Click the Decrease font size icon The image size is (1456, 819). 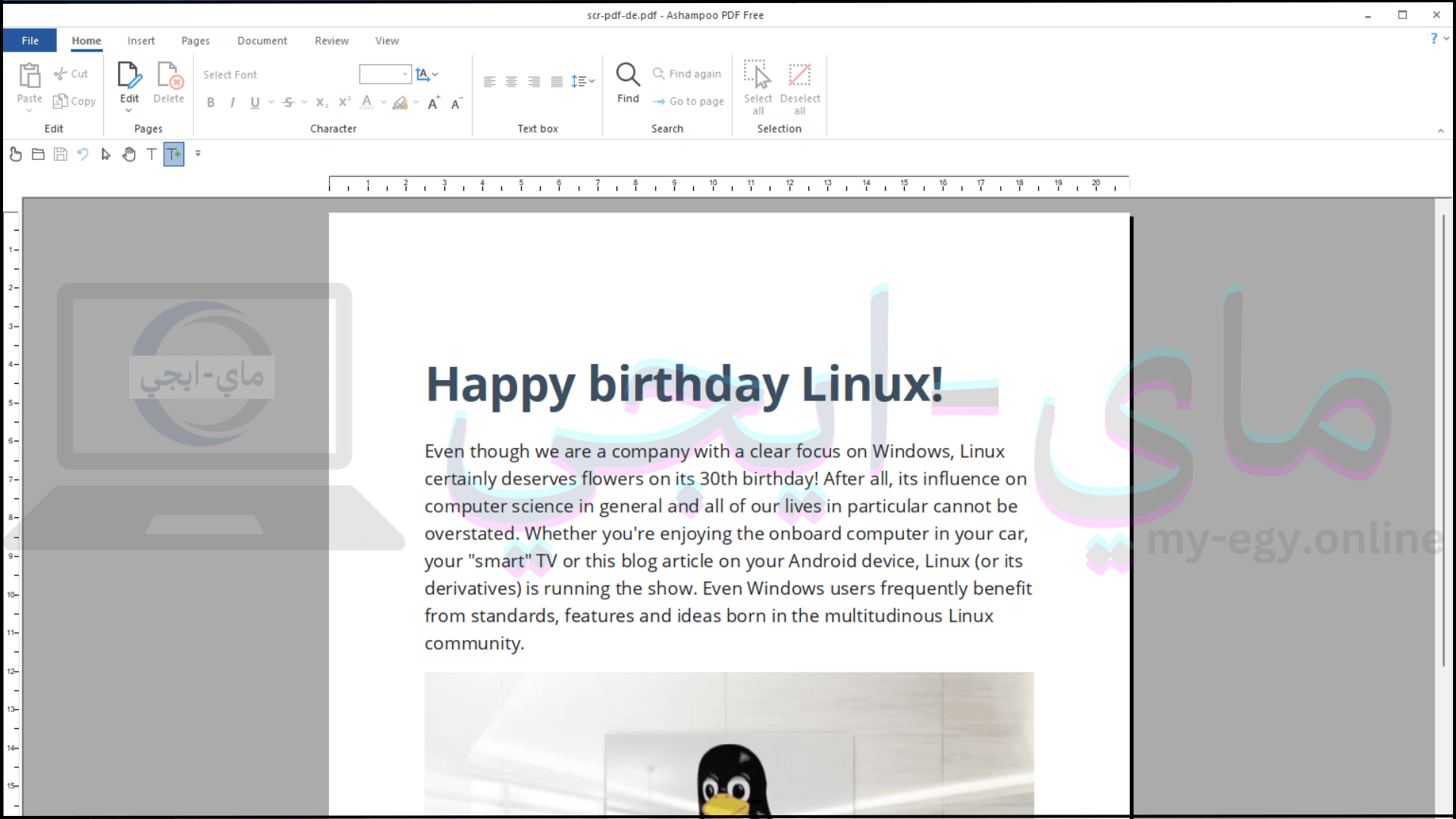456,103
